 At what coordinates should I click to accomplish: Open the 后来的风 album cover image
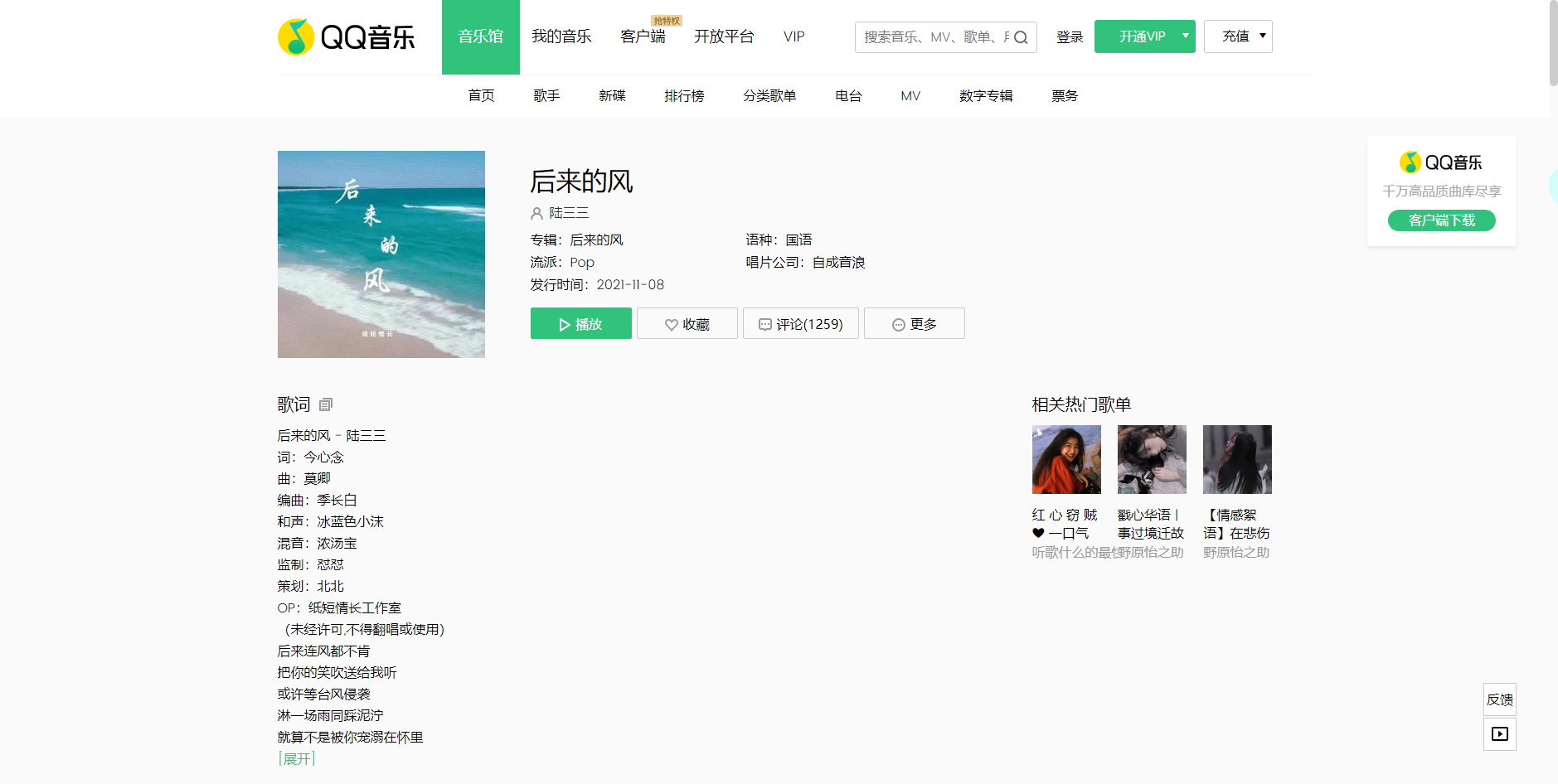pos(381,254)
